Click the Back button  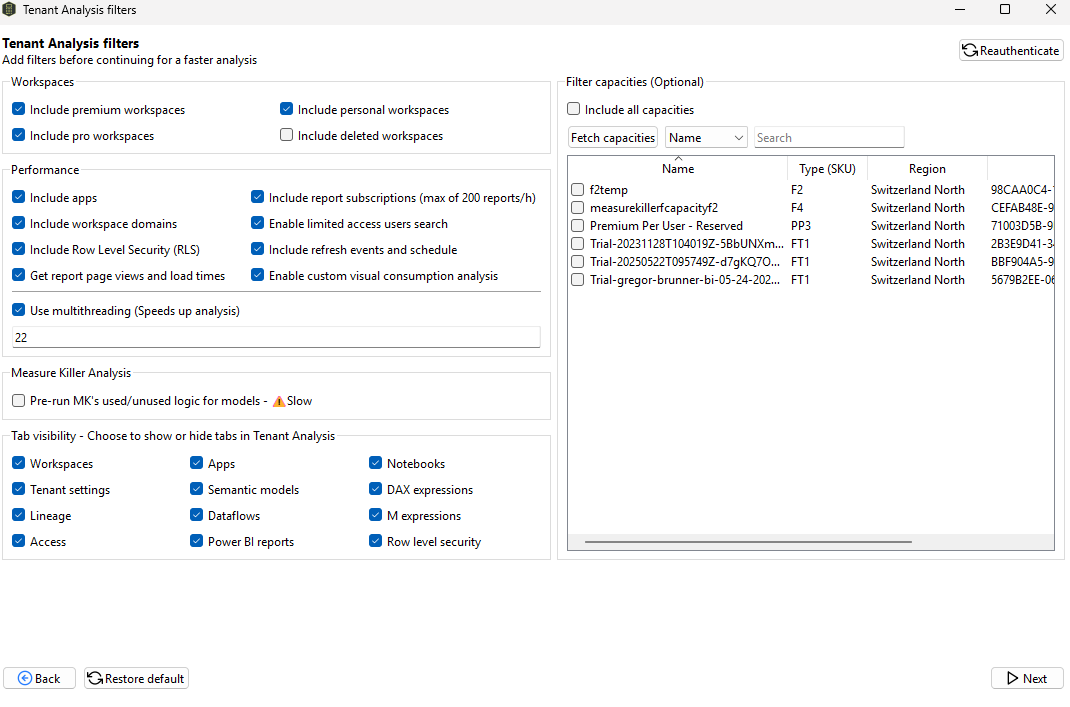40,678
